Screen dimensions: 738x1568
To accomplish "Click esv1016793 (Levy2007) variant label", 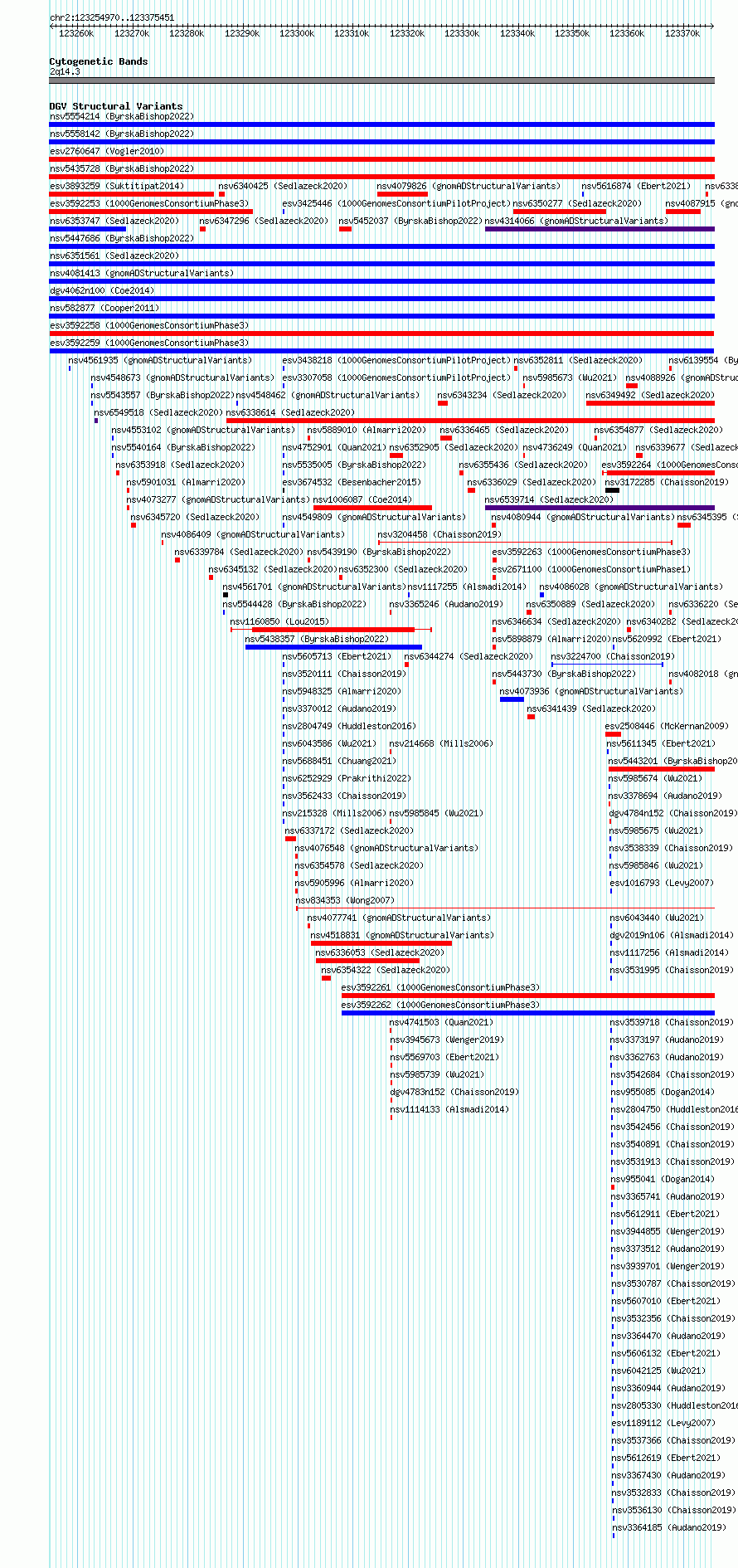I will [x=662, y=884].
